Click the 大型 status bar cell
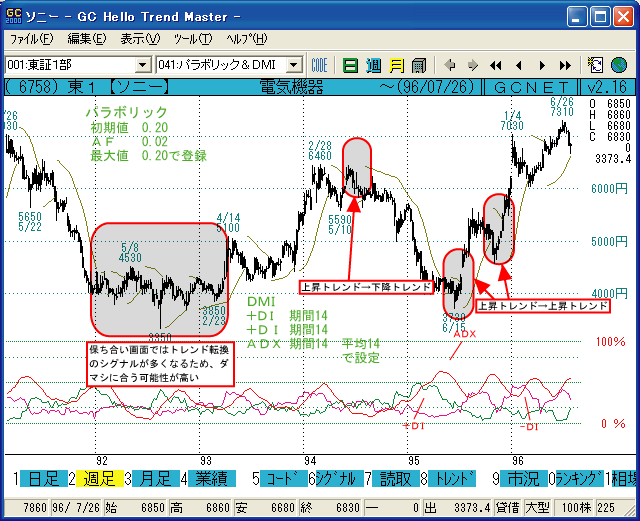The width and height of the screenshot is (640, 521). (538, 508)
